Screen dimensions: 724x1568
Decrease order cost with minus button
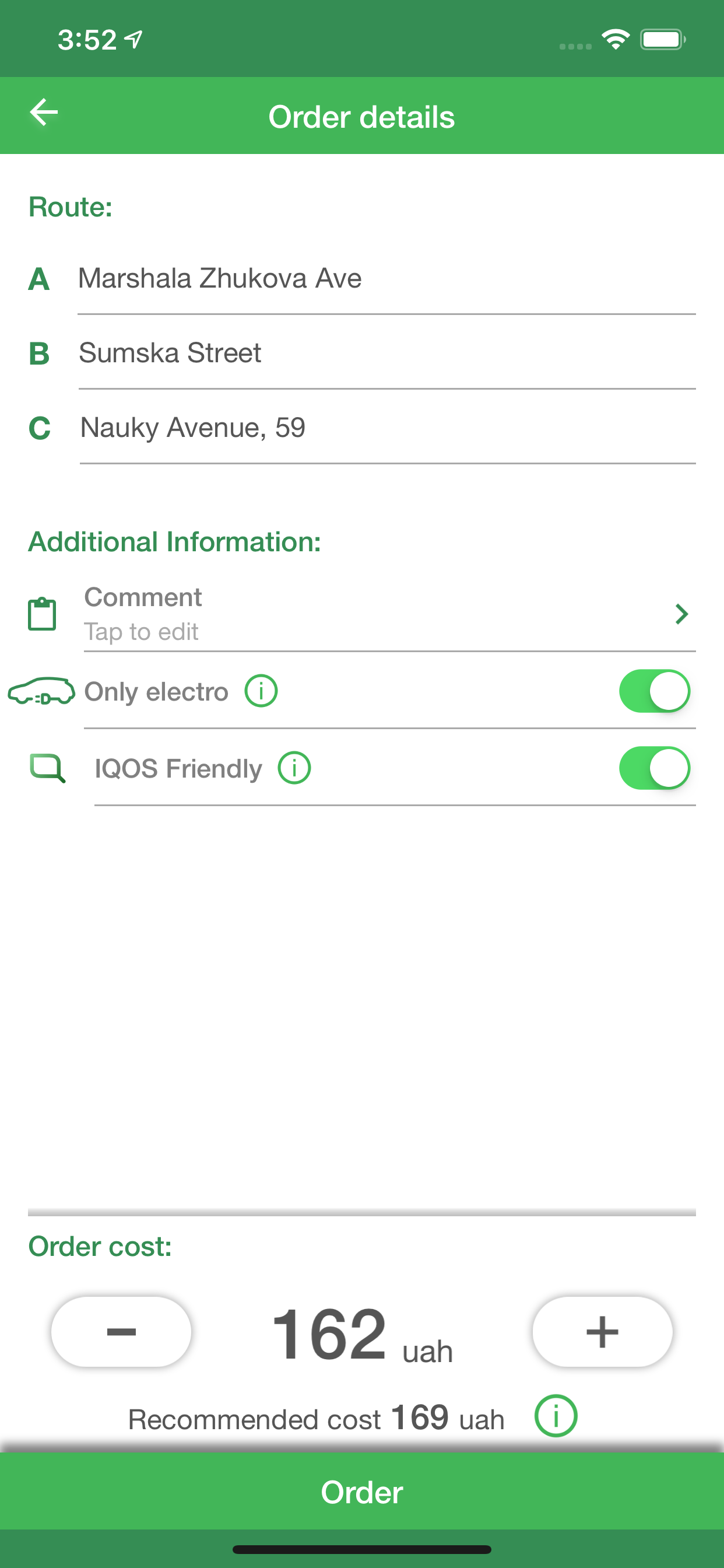121,1332
